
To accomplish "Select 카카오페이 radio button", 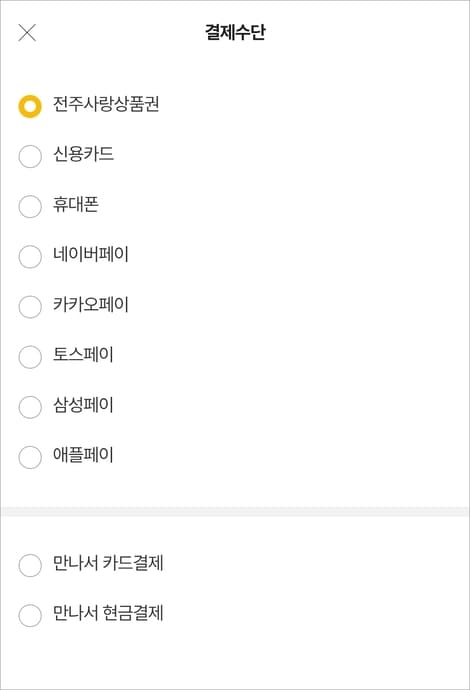I will 30,307.
